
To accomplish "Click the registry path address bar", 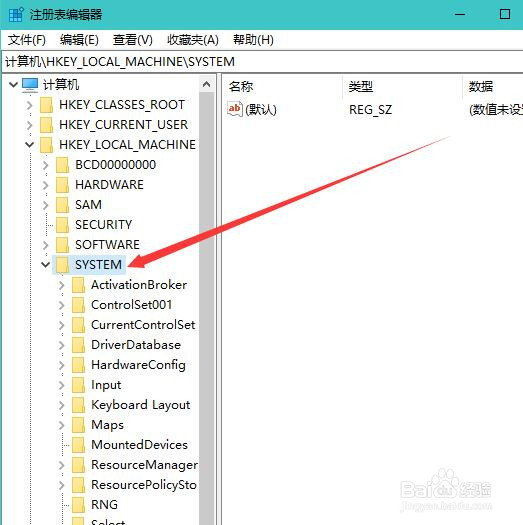I will tap(263, 62).
